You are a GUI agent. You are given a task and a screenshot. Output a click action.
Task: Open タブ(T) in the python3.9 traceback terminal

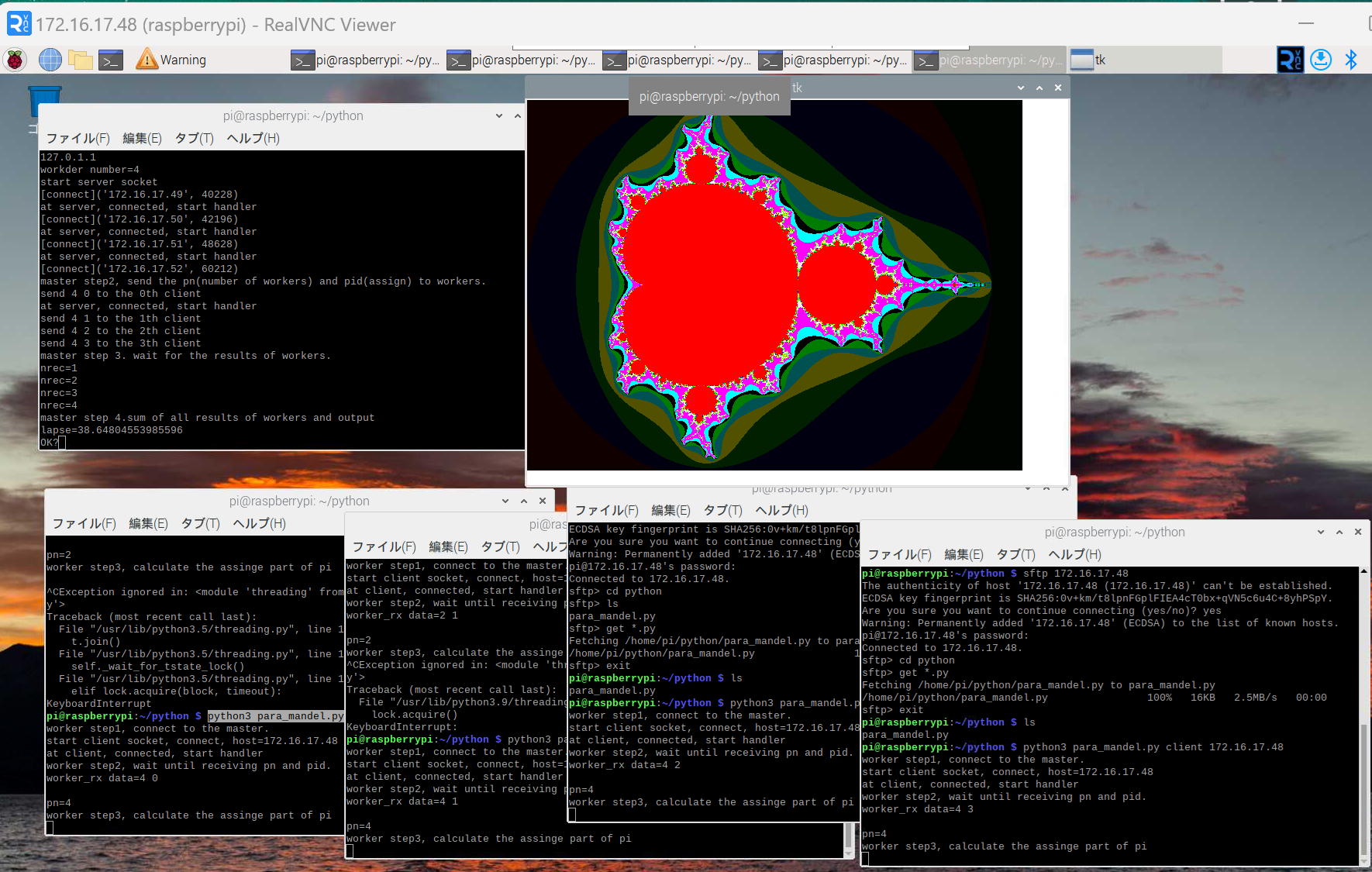(x=500, y=546)
